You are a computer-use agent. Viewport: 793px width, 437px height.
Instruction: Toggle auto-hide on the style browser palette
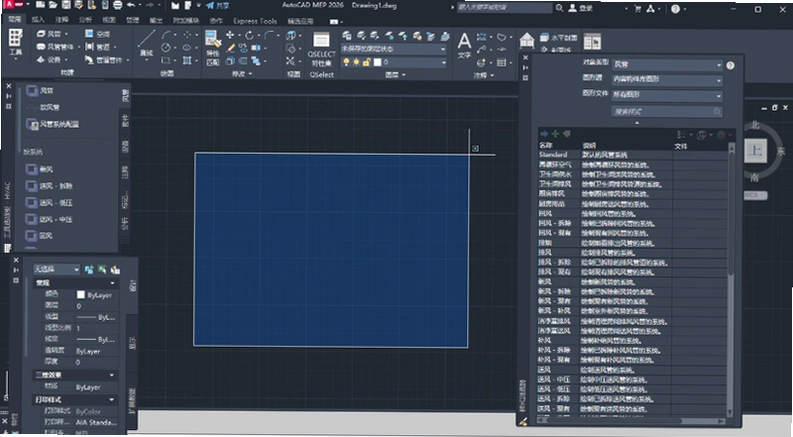click(x=525, y=67)
